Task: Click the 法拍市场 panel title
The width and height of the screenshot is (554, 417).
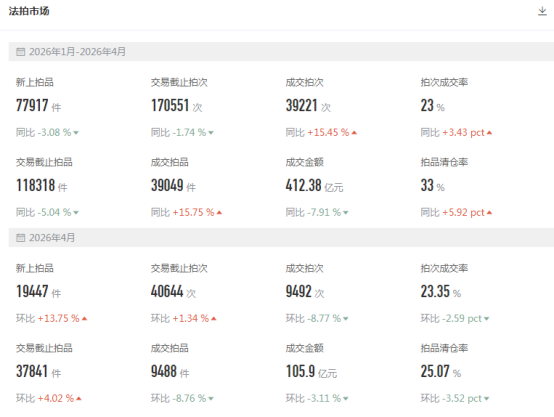Action: 29,11
